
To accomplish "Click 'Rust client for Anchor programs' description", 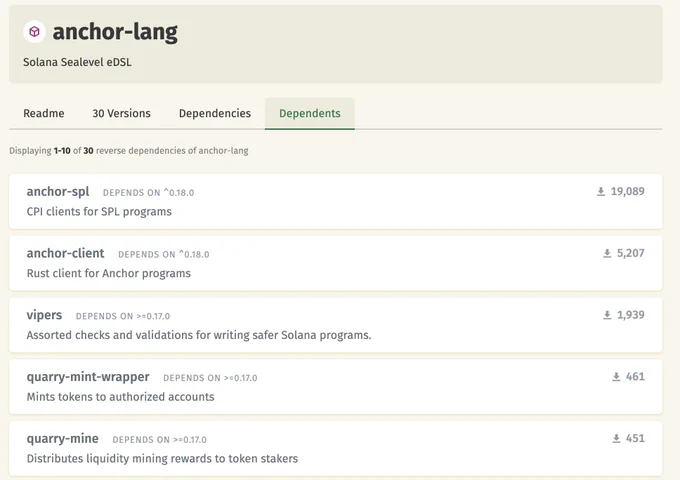I will 108,273.
